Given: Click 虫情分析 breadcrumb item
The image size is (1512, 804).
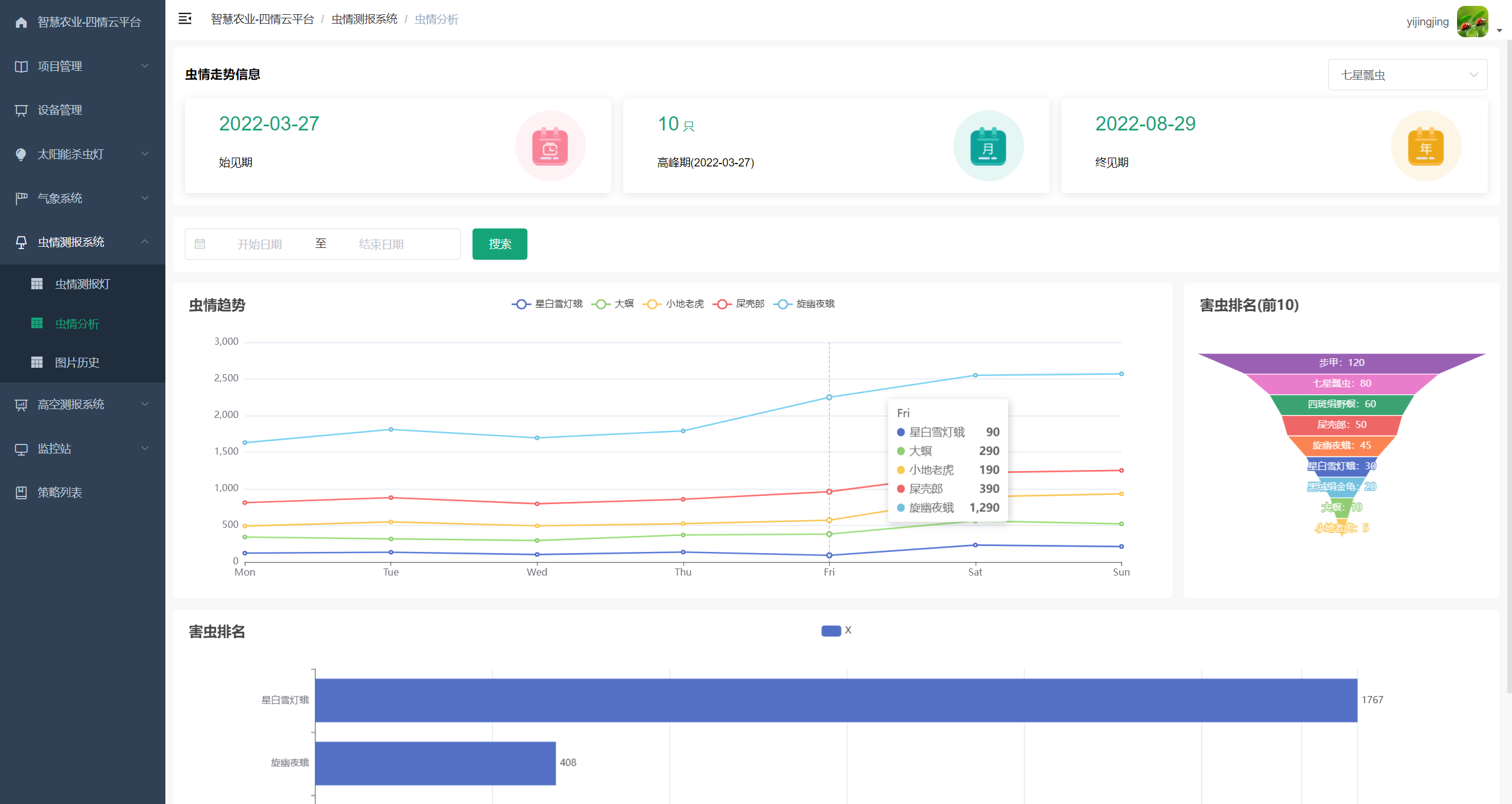Looking at the screenshot, I should tap(436, 19).
